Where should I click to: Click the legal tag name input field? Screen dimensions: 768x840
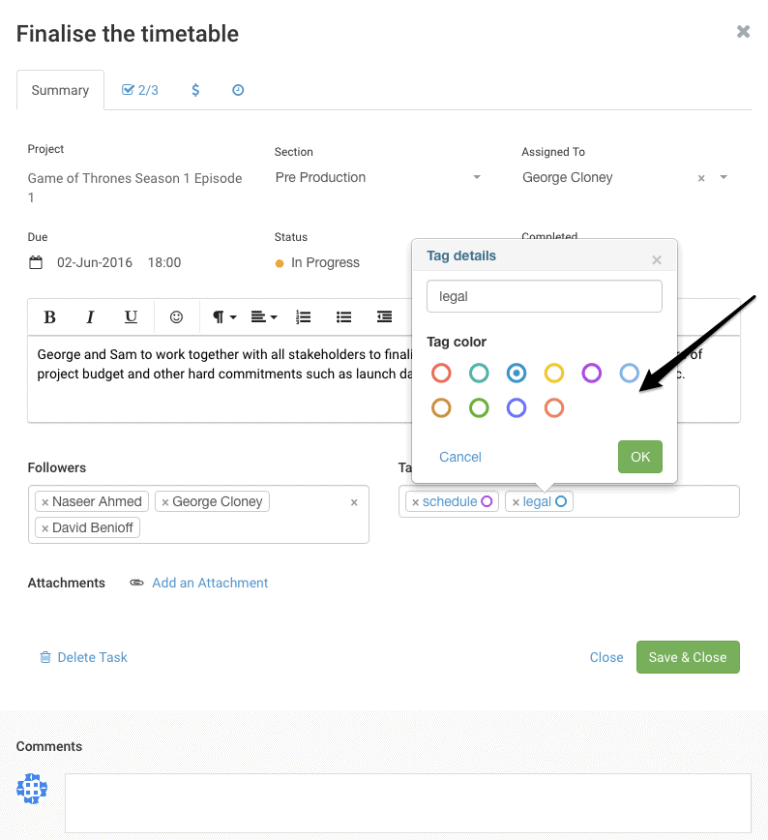tap(544, 296)
